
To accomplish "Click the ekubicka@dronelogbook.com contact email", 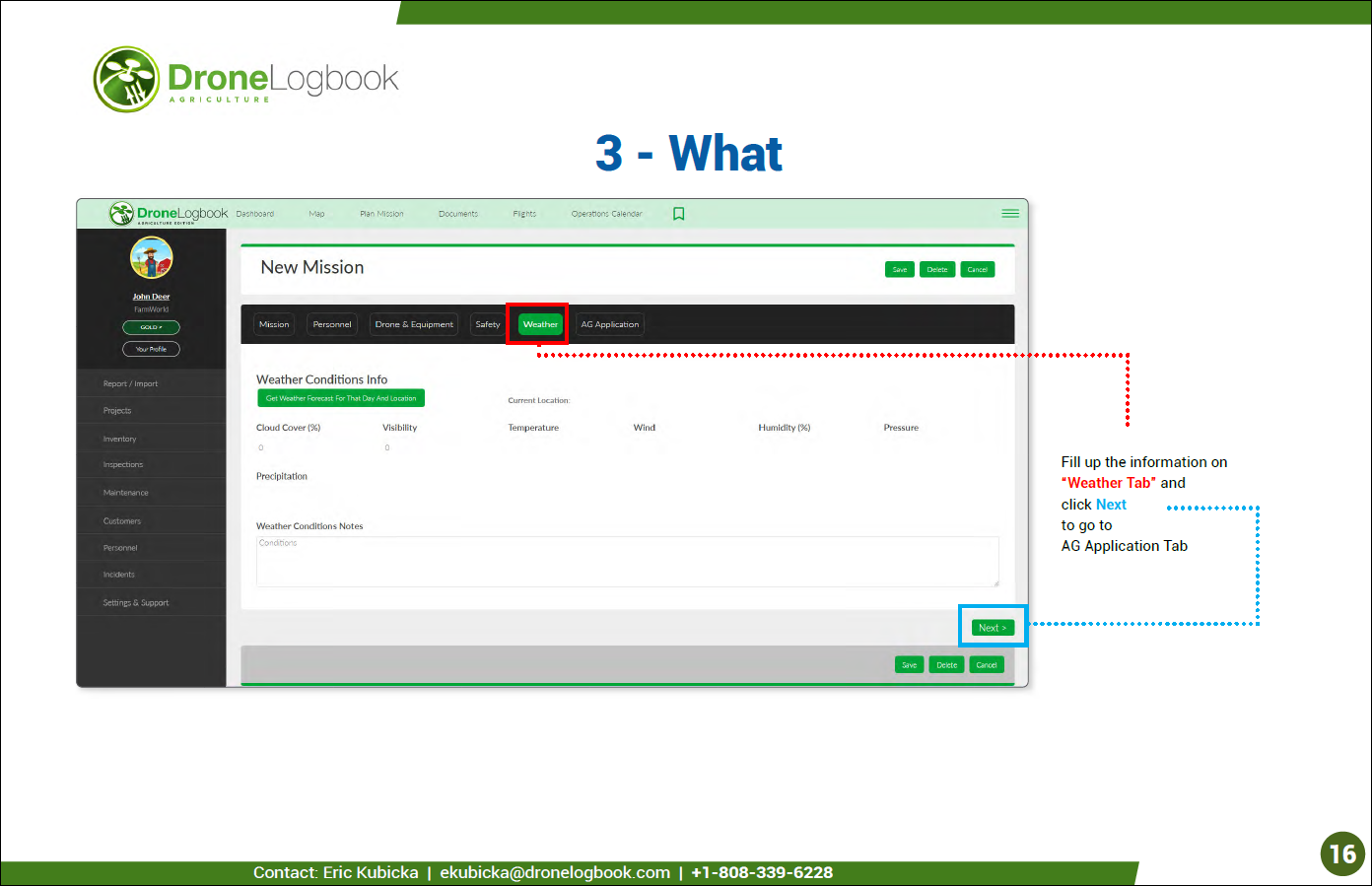I will coord(555,872).
